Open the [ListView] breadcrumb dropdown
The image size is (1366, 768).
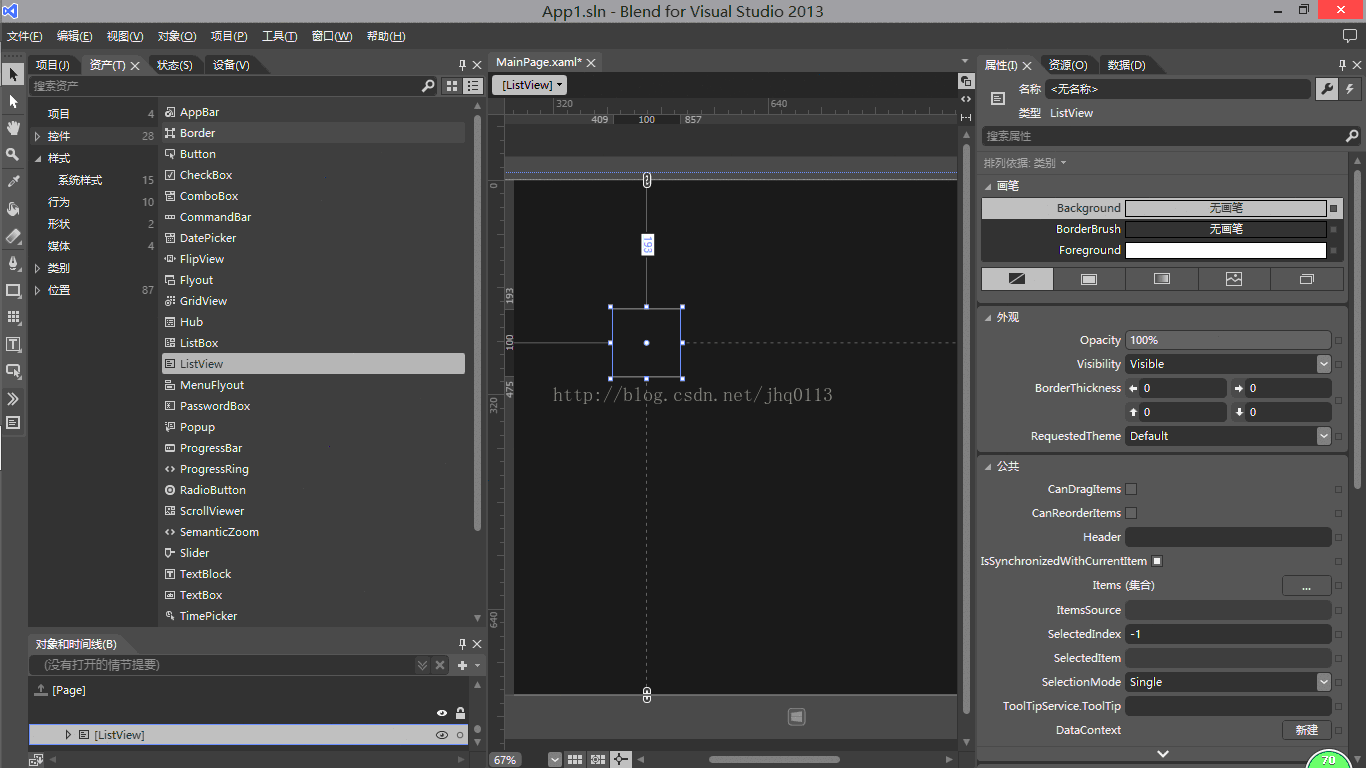[530, 85]
